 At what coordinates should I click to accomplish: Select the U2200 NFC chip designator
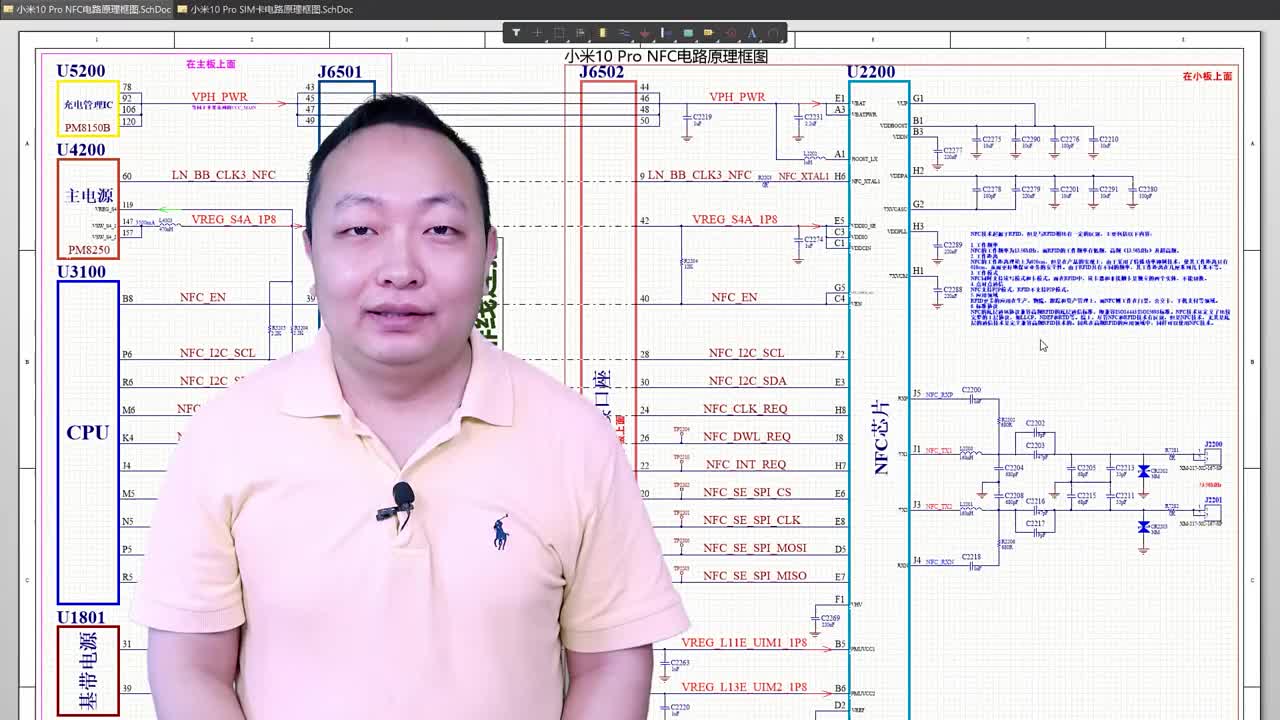coord(870,72)
